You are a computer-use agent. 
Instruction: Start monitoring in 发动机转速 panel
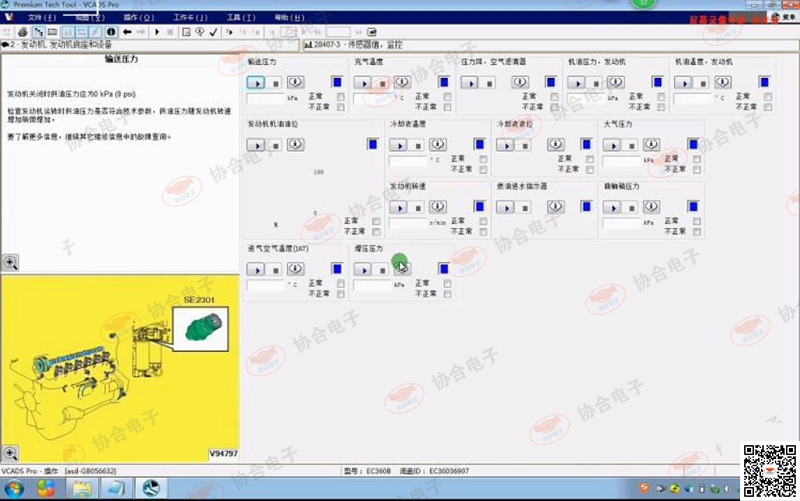398,207
